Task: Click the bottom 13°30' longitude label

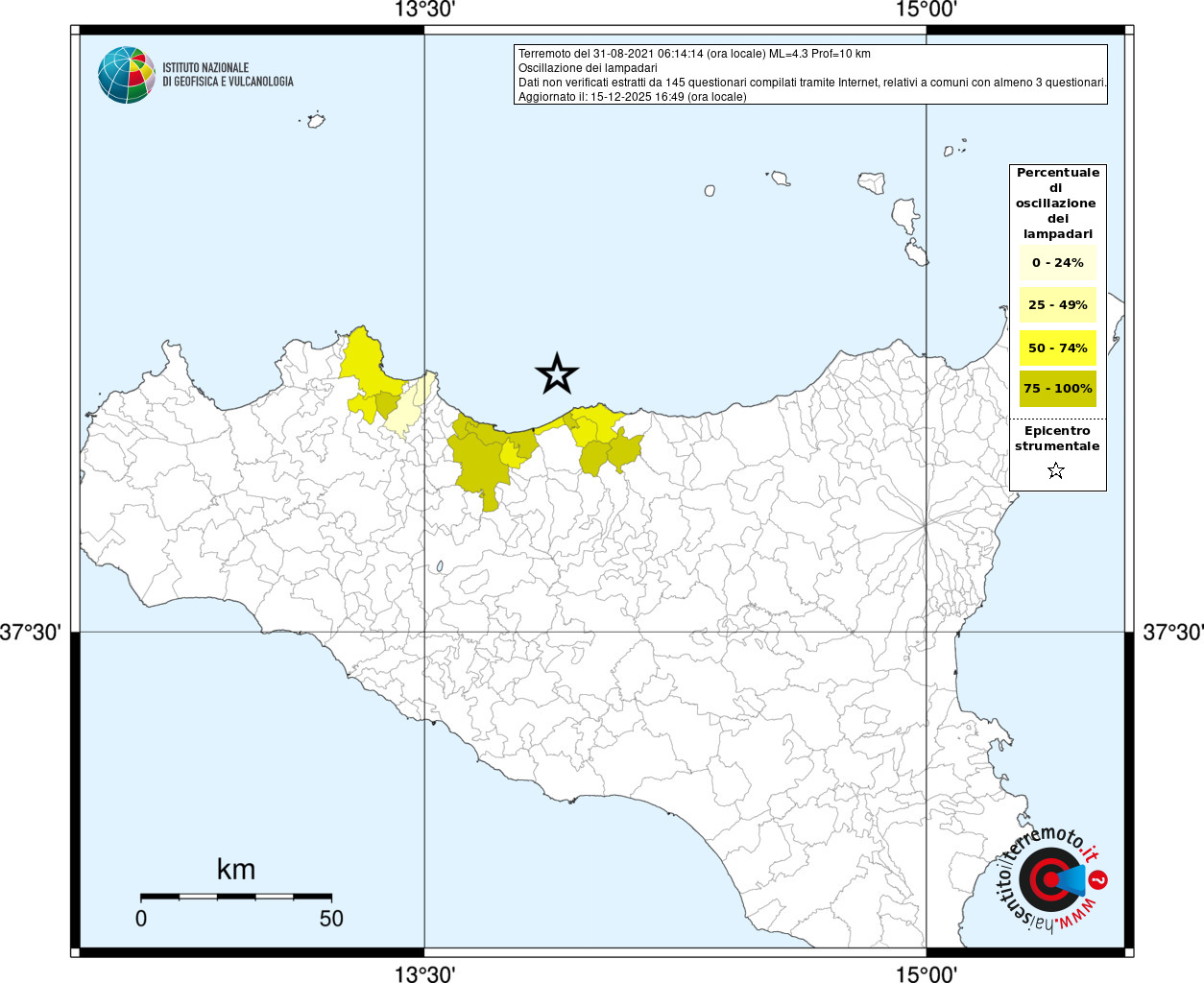Action: click(x=424, y=973)
